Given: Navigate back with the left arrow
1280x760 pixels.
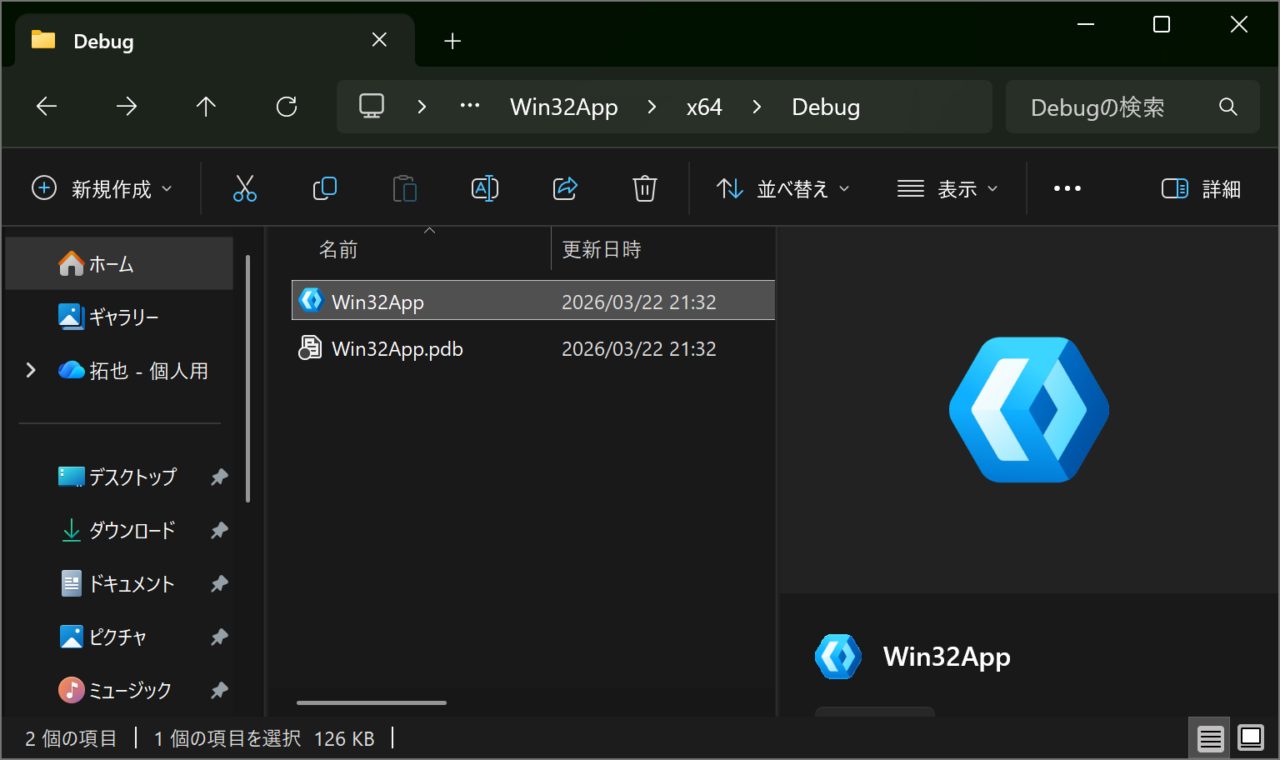Looking at the screenshot, I should coord(47,107).
